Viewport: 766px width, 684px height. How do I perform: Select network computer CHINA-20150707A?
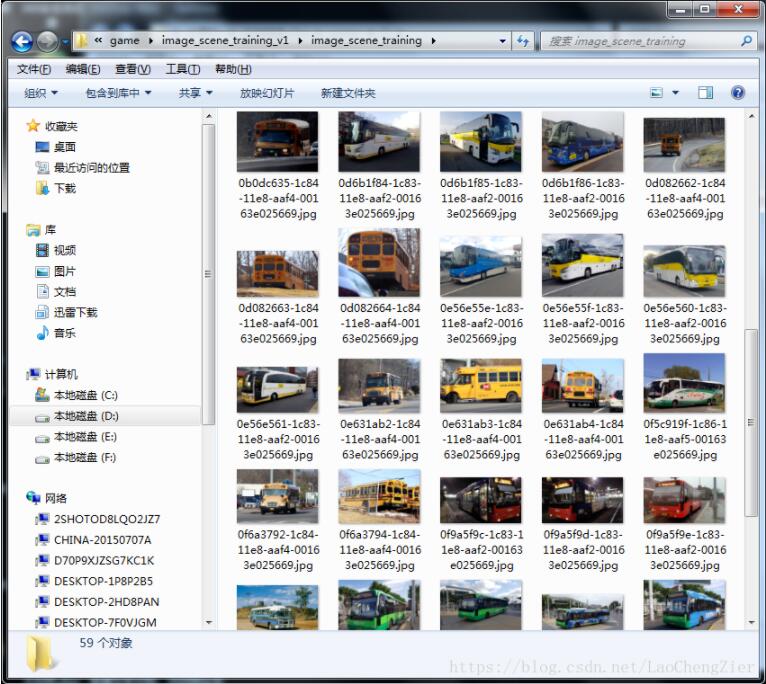pyautogui.click(x=93, y=540)
